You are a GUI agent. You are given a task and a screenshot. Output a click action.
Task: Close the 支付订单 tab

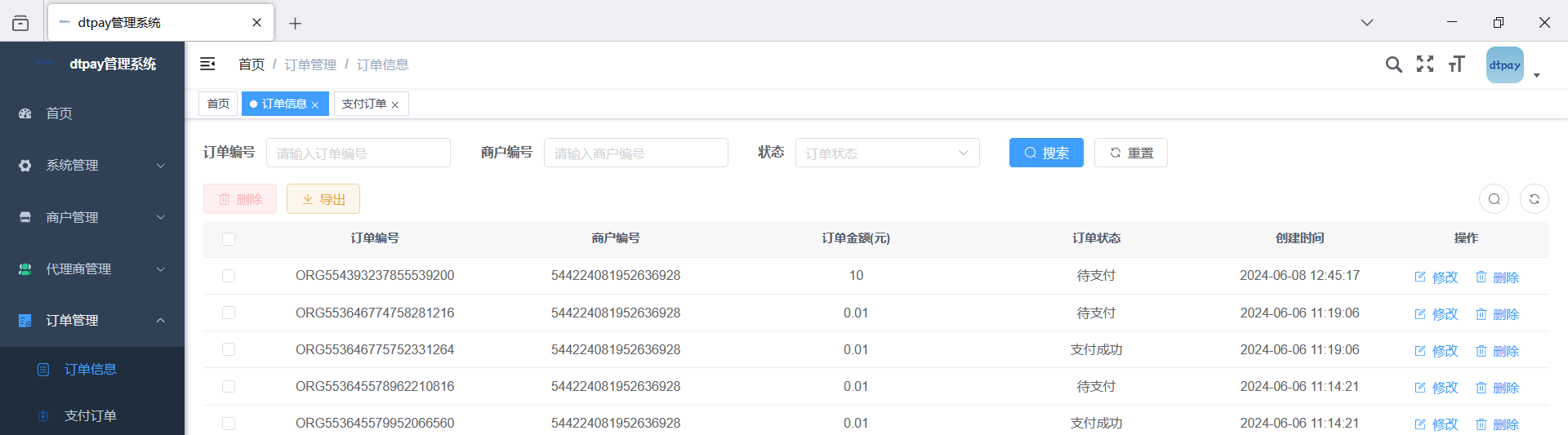[395, 104]
